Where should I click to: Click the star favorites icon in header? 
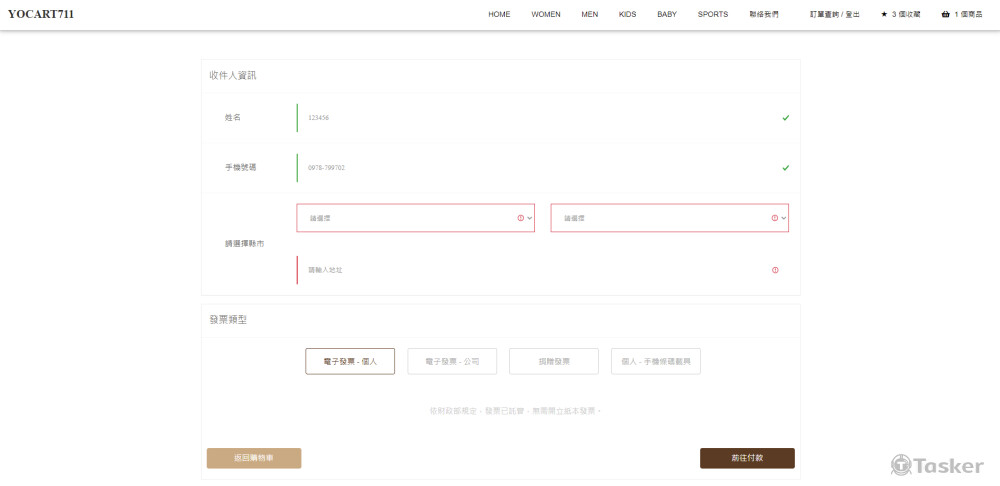[x=884, y=15]
